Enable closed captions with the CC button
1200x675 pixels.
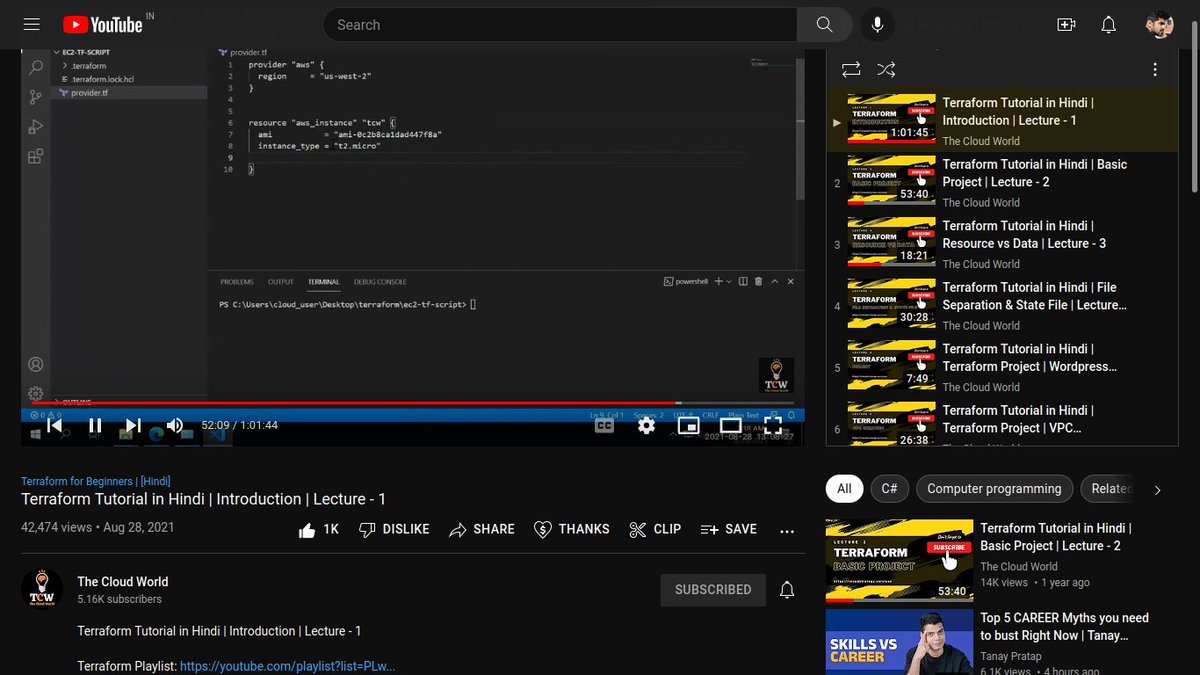pyautogui.click(x=605, y=425)
